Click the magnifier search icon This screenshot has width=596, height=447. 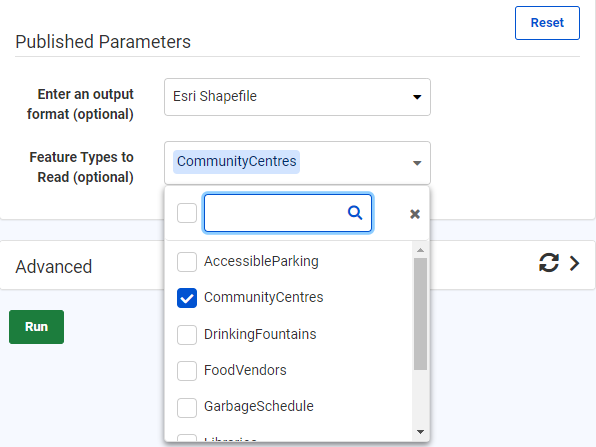(355, 213)
